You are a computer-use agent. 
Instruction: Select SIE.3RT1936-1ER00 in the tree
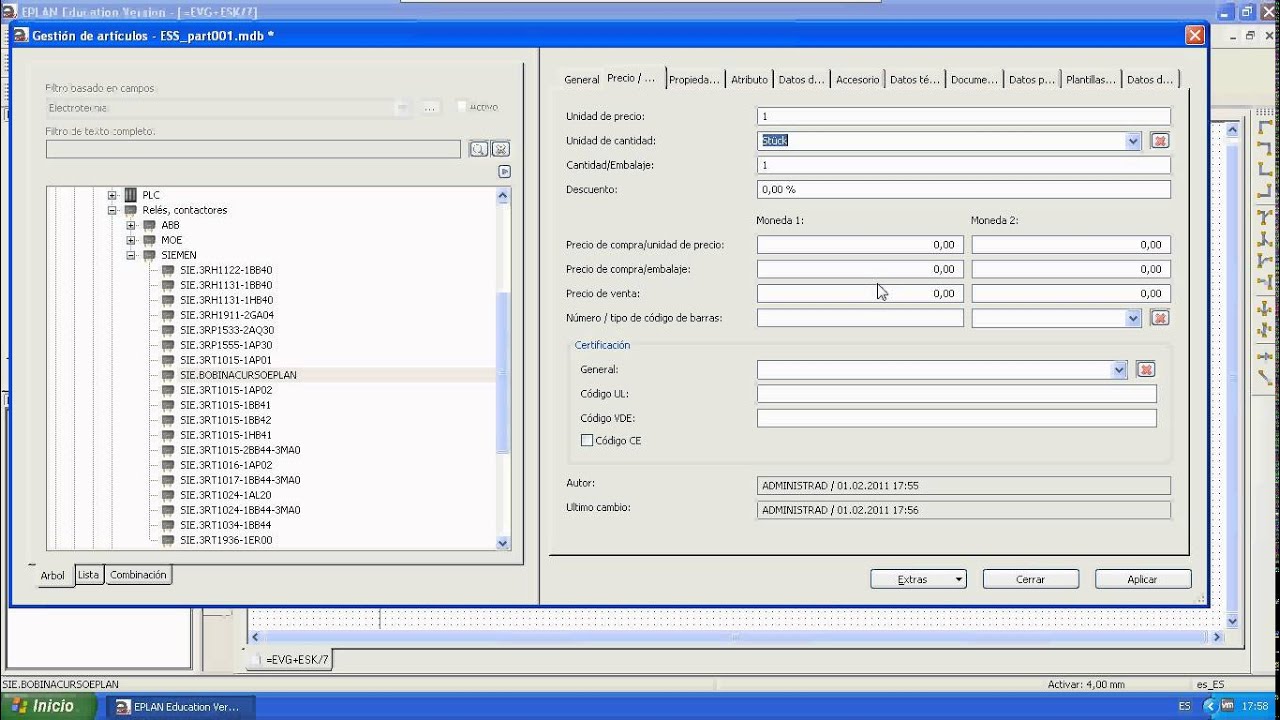pyautogui.click(x=226, y=540)
